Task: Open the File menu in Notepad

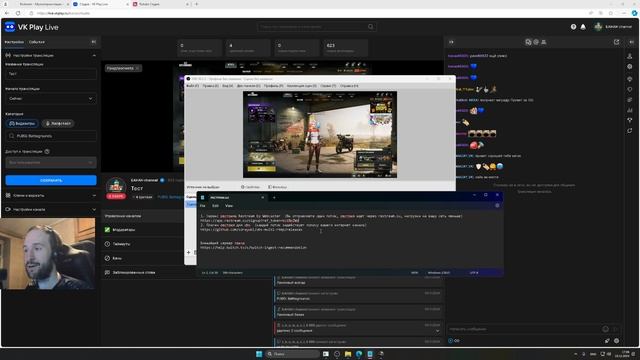Action: (202, 206)
